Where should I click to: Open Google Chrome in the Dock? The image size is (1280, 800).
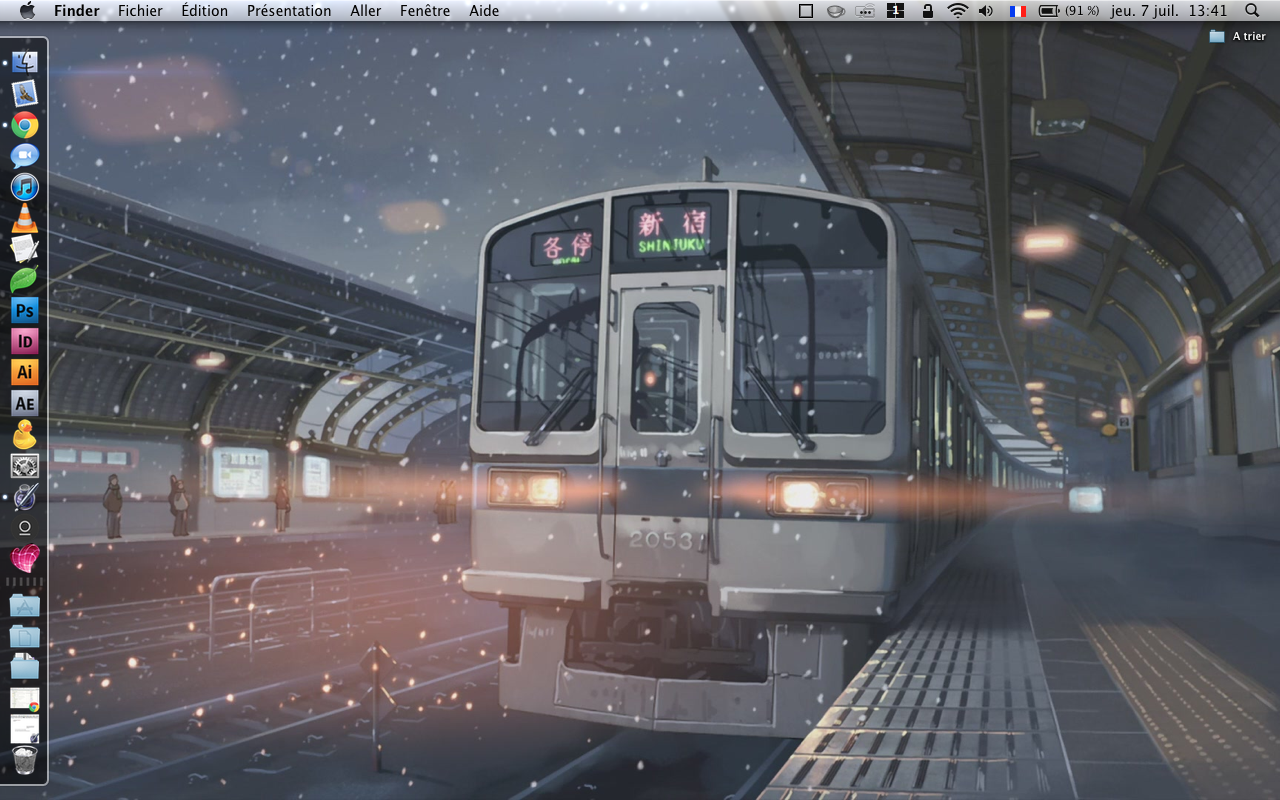pyautogui.click(x=24, y=124)
